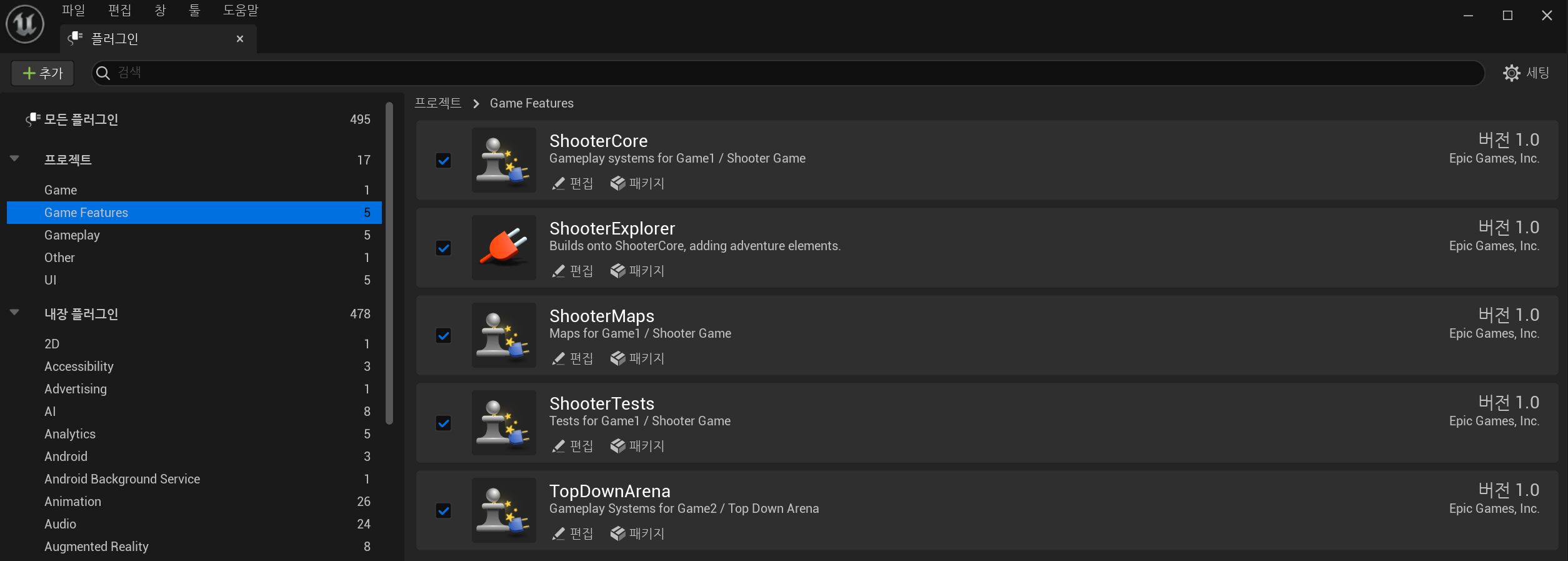Select the Game category
1568x561 pixels.
194,190
